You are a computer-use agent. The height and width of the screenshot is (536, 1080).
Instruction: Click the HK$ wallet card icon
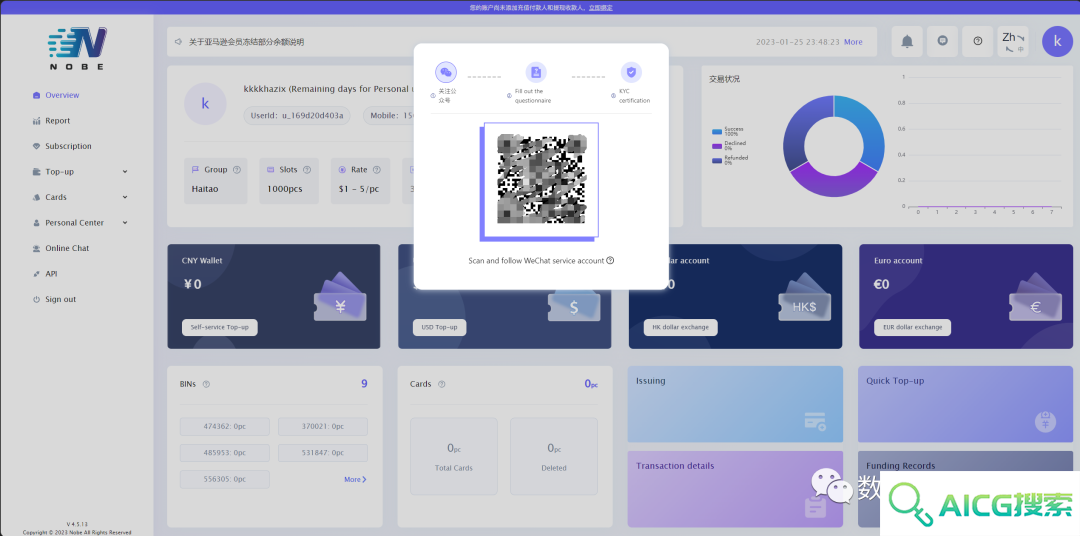click(804, 298)
